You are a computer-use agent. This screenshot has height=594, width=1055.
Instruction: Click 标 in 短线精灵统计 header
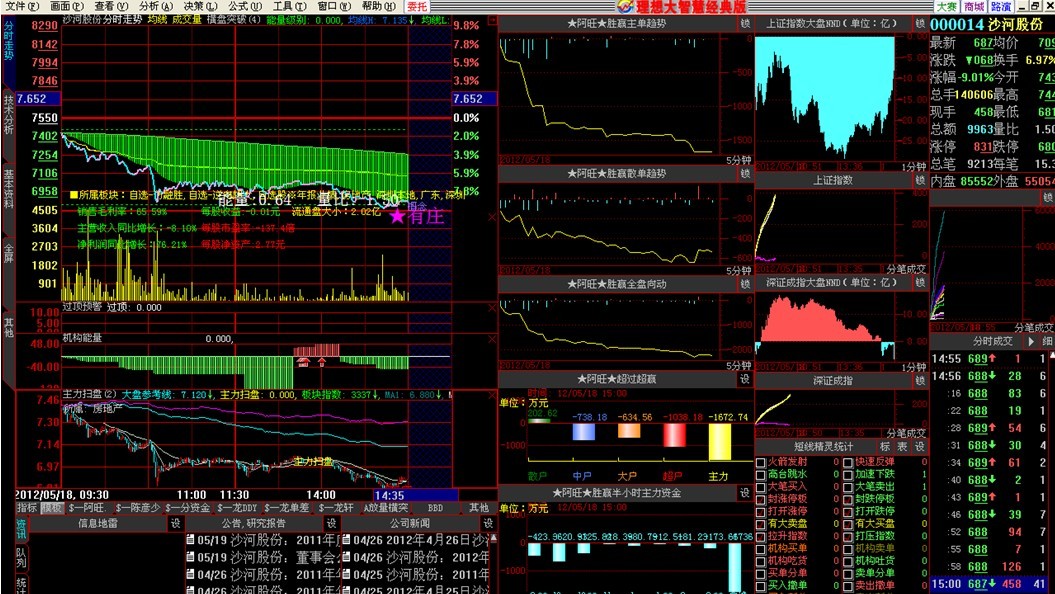[x=885, y=447]
